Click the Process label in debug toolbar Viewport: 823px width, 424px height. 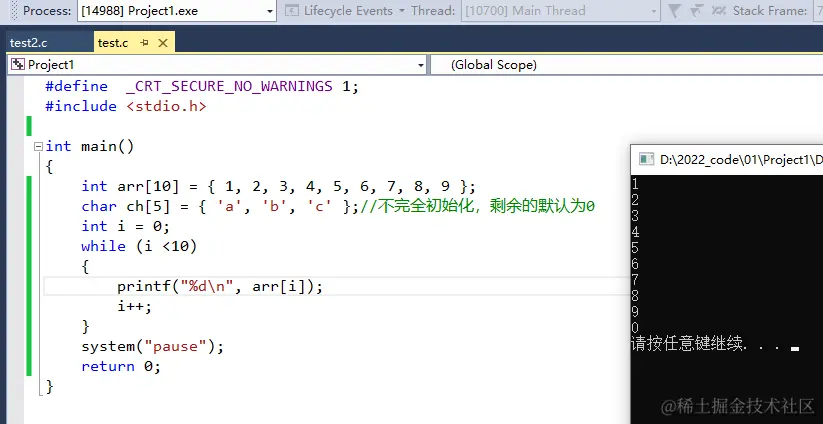tap(47, 10)
